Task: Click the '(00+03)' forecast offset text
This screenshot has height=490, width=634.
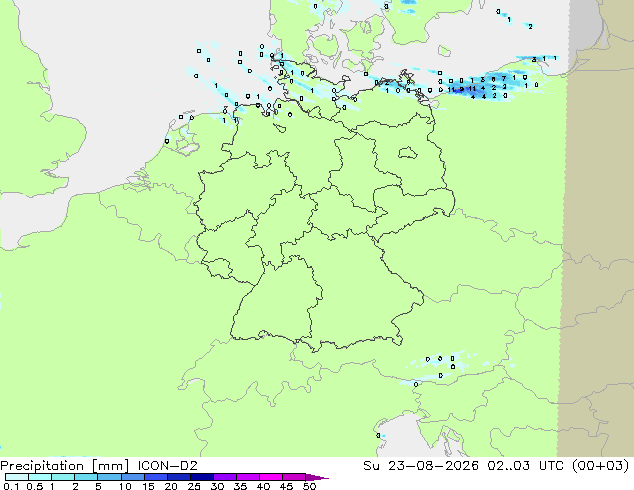Action: point(600,466)
